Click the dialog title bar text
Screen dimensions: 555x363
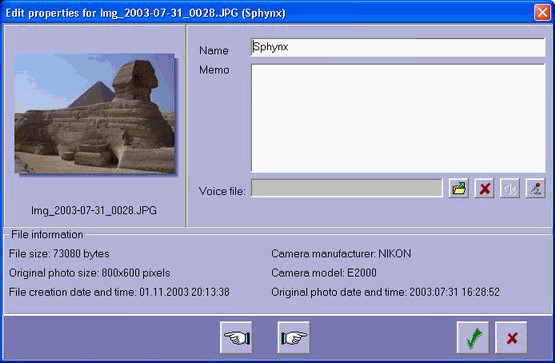pyautogui.click(x=145, y=13)
